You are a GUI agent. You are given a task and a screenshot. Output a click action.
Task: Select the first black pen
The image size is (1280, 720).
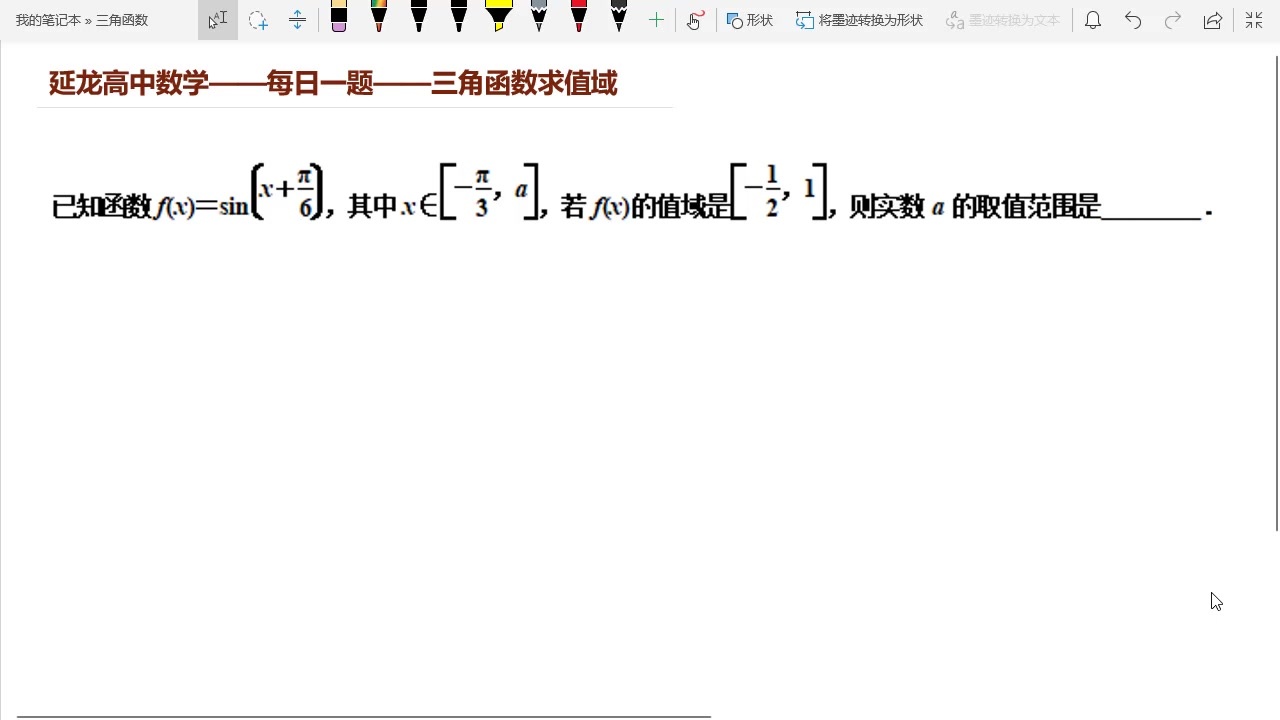(419, 17)
